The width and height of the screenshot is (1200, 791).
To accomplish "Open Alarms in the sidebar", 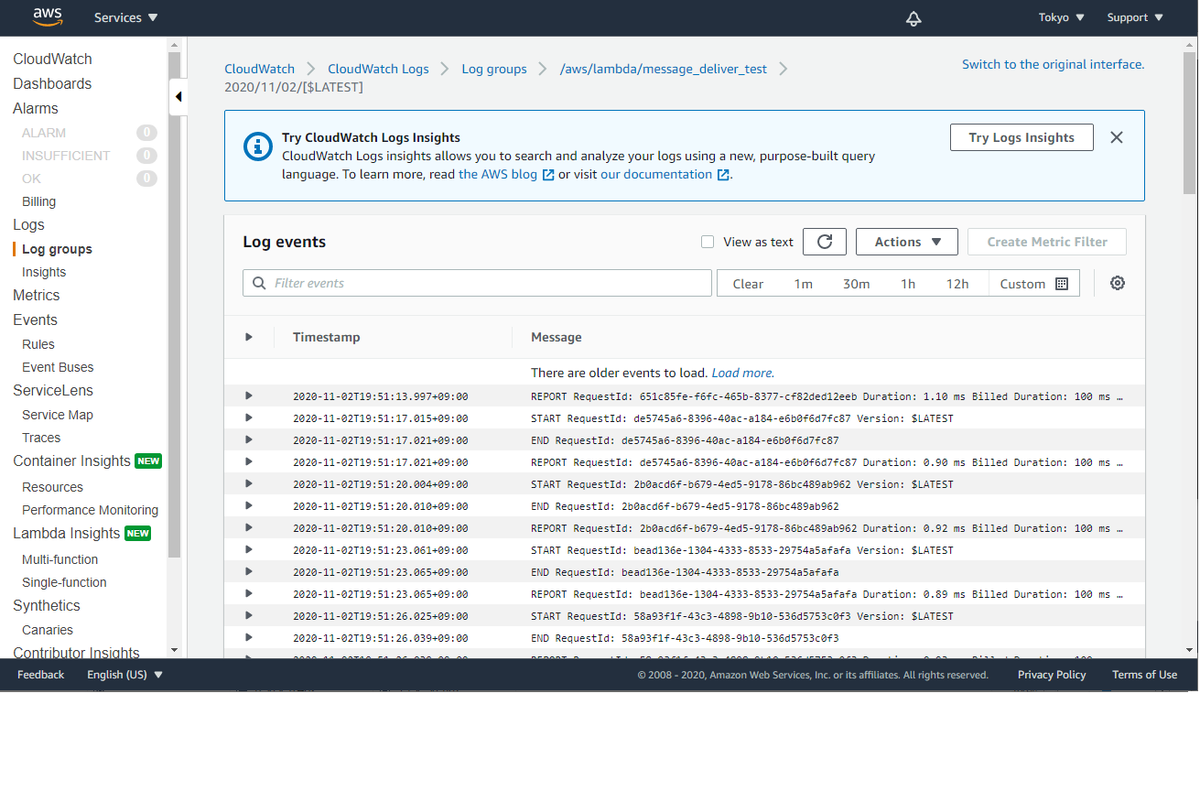I will [36, 108].
